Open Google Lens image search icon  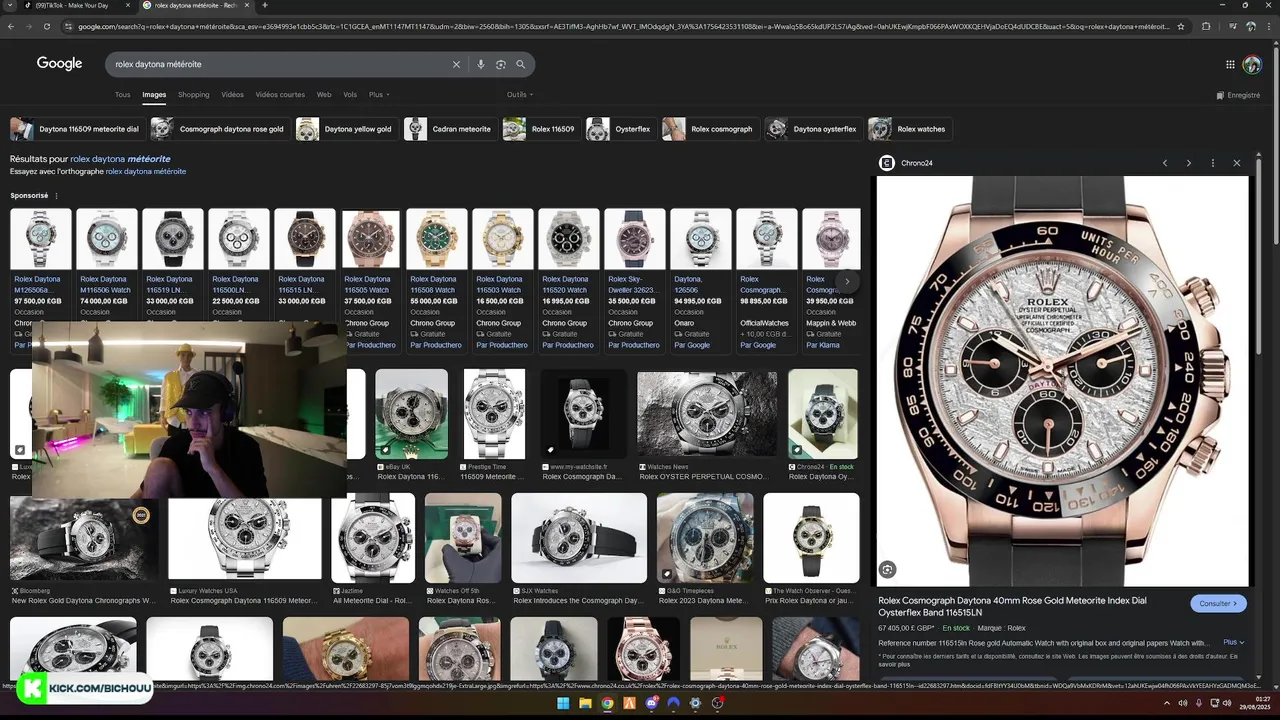pyautogui.click(x=500, y=64)
